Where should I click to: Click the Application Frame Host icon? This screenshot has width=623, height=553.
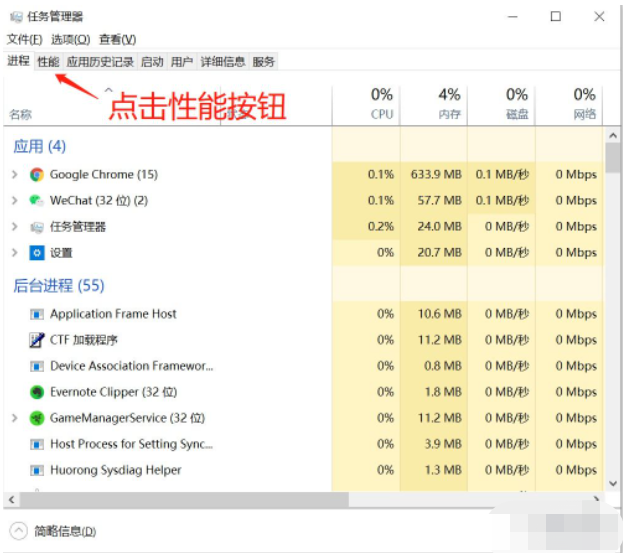click(x=37, y=314)
